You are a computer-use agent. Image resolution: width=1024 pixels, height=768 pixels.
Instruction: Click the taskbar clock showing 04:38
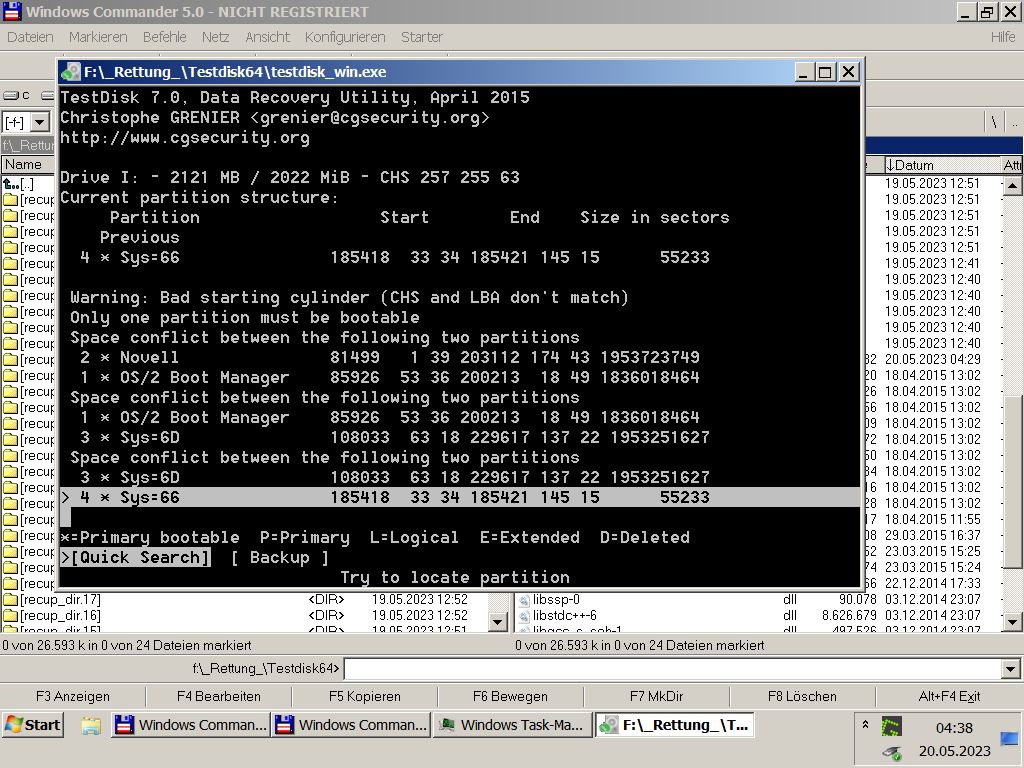coord(954,728)
